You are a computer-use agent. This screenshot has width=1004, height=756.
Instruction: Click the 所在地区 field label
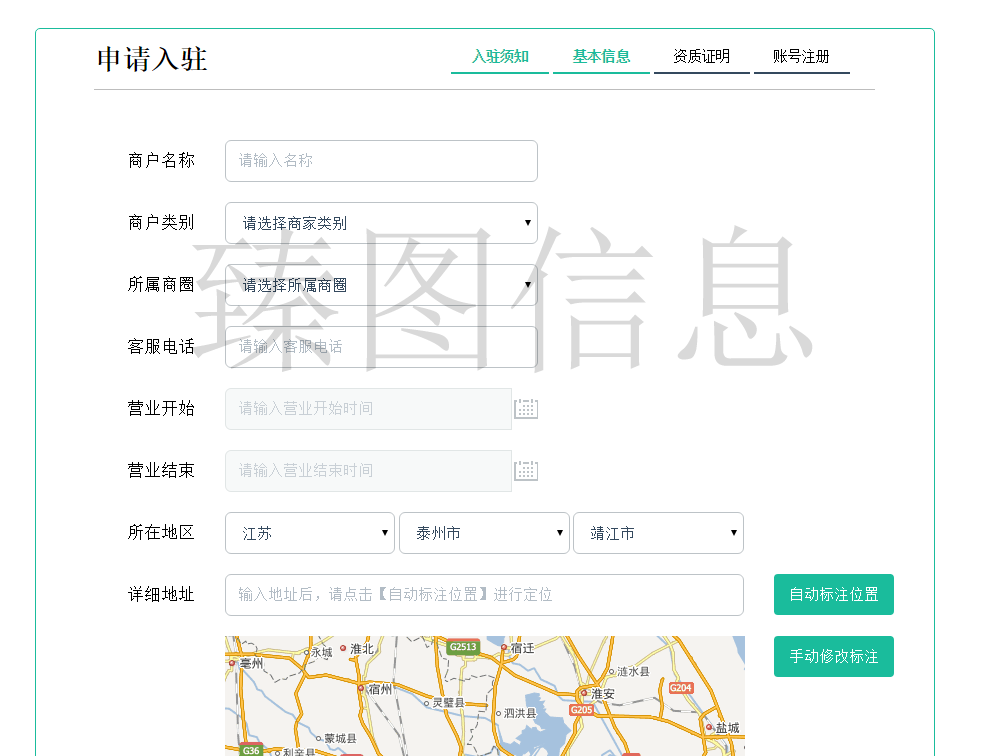161,533
